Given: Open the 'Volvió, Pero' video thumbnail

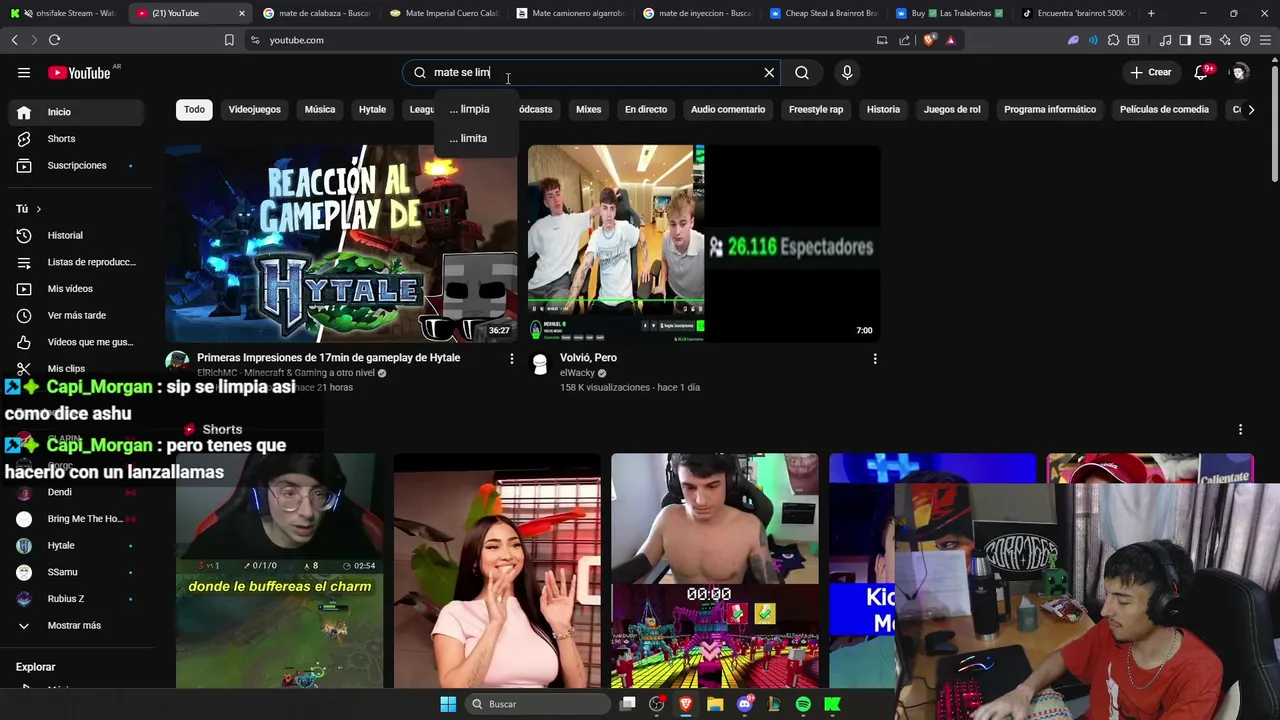Looking at the screenshot, I should pyautogui.click(x=704, y=244).
